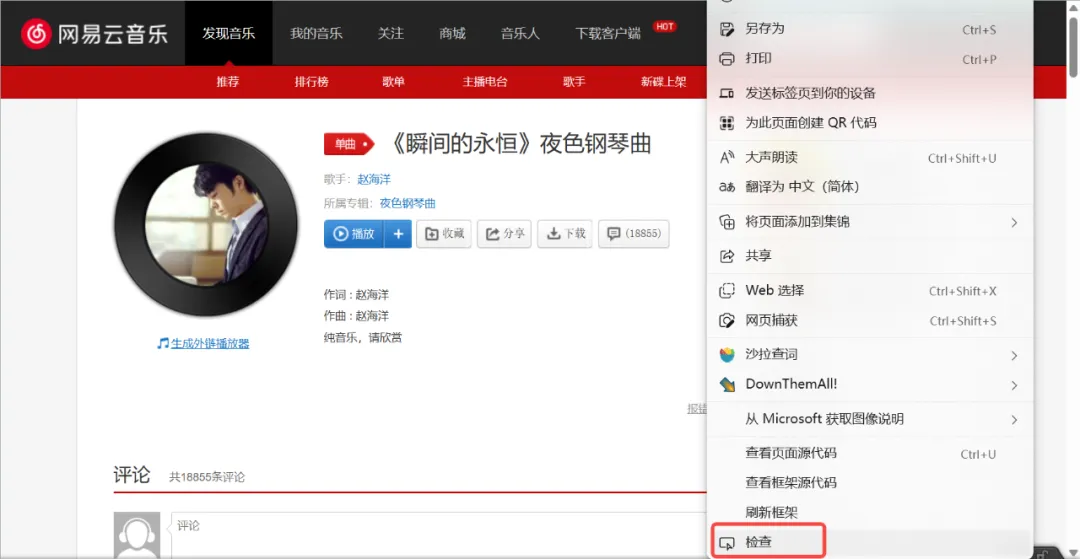Select 打印 from the context menu
This screenshot has height=559, width=1080.
coord(870,59)
